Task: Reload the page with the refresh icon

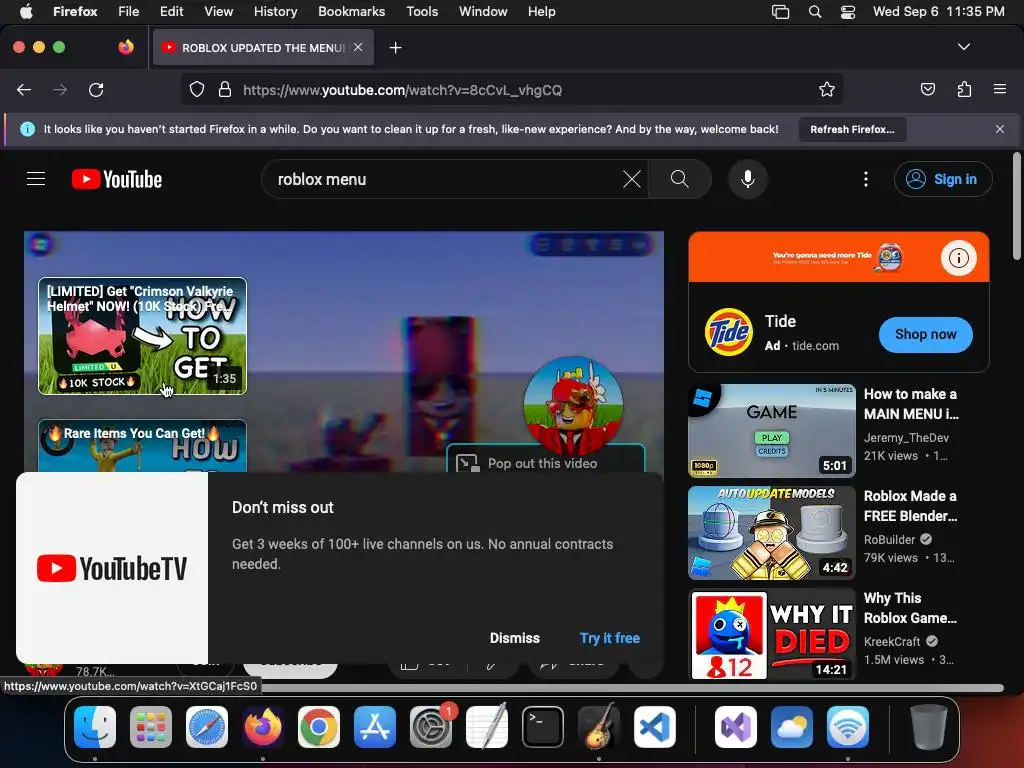Action: [x=96, y=90]
